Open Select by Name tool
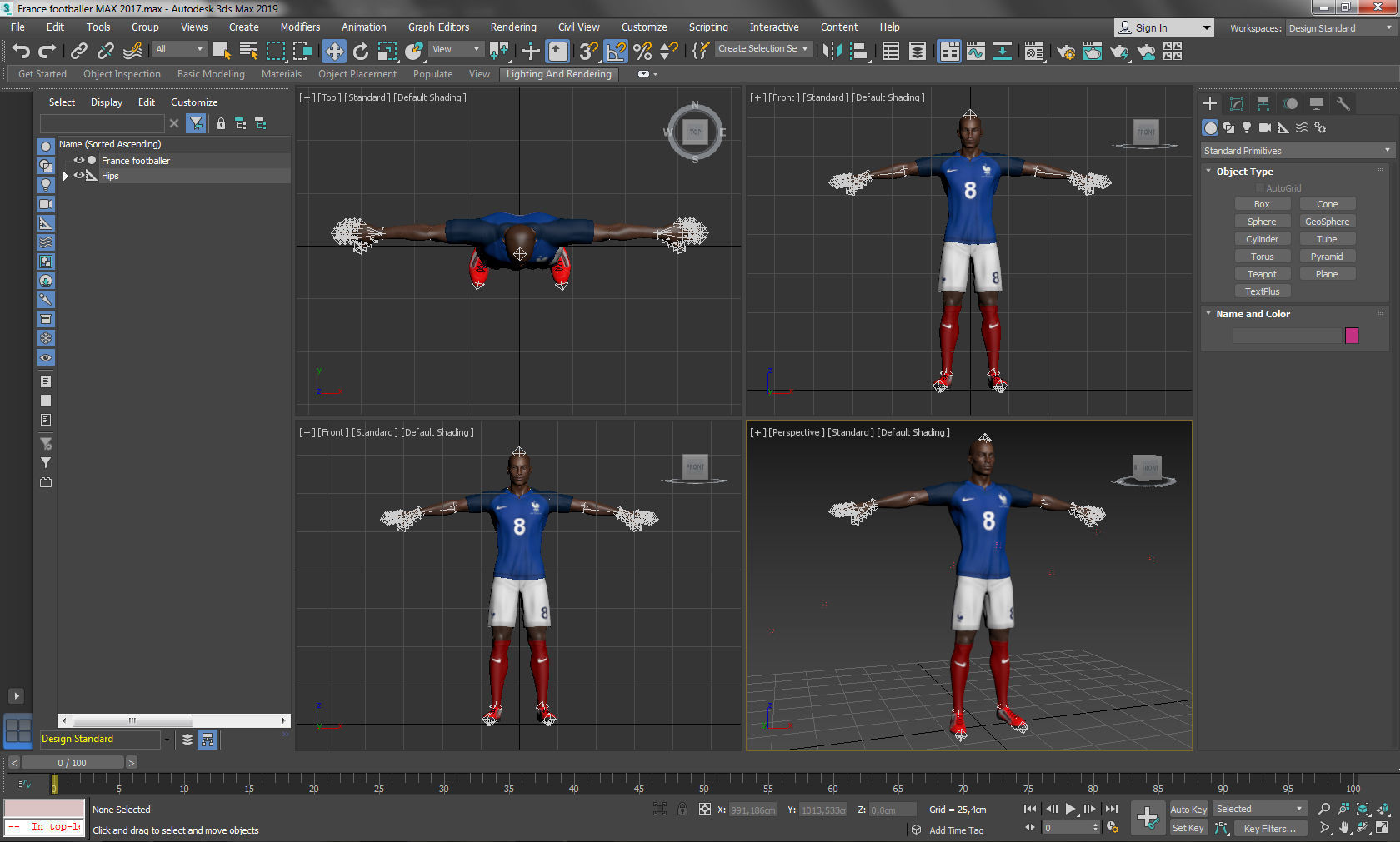 [248, 52]
